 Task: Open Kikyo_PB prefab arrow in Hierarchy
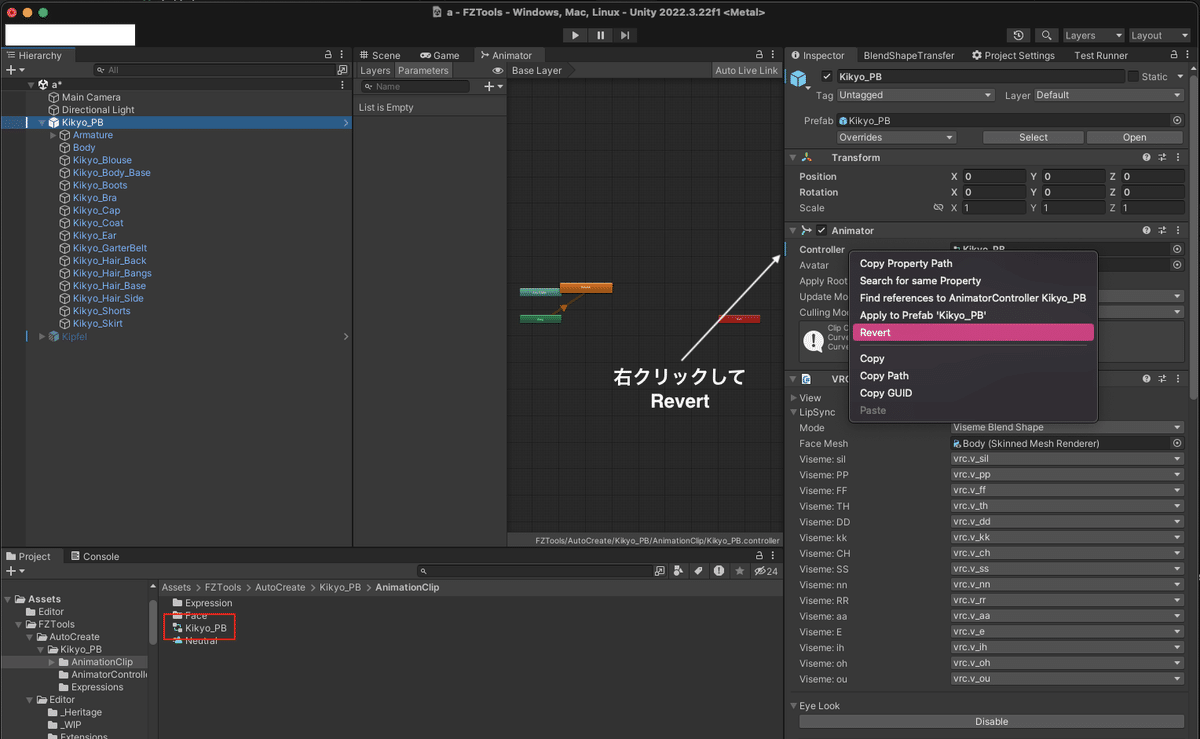click(x=346, y=122)
